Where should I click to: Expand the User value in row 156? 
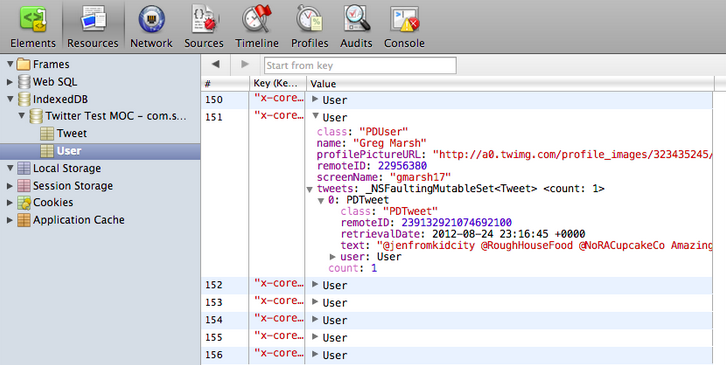315,354
